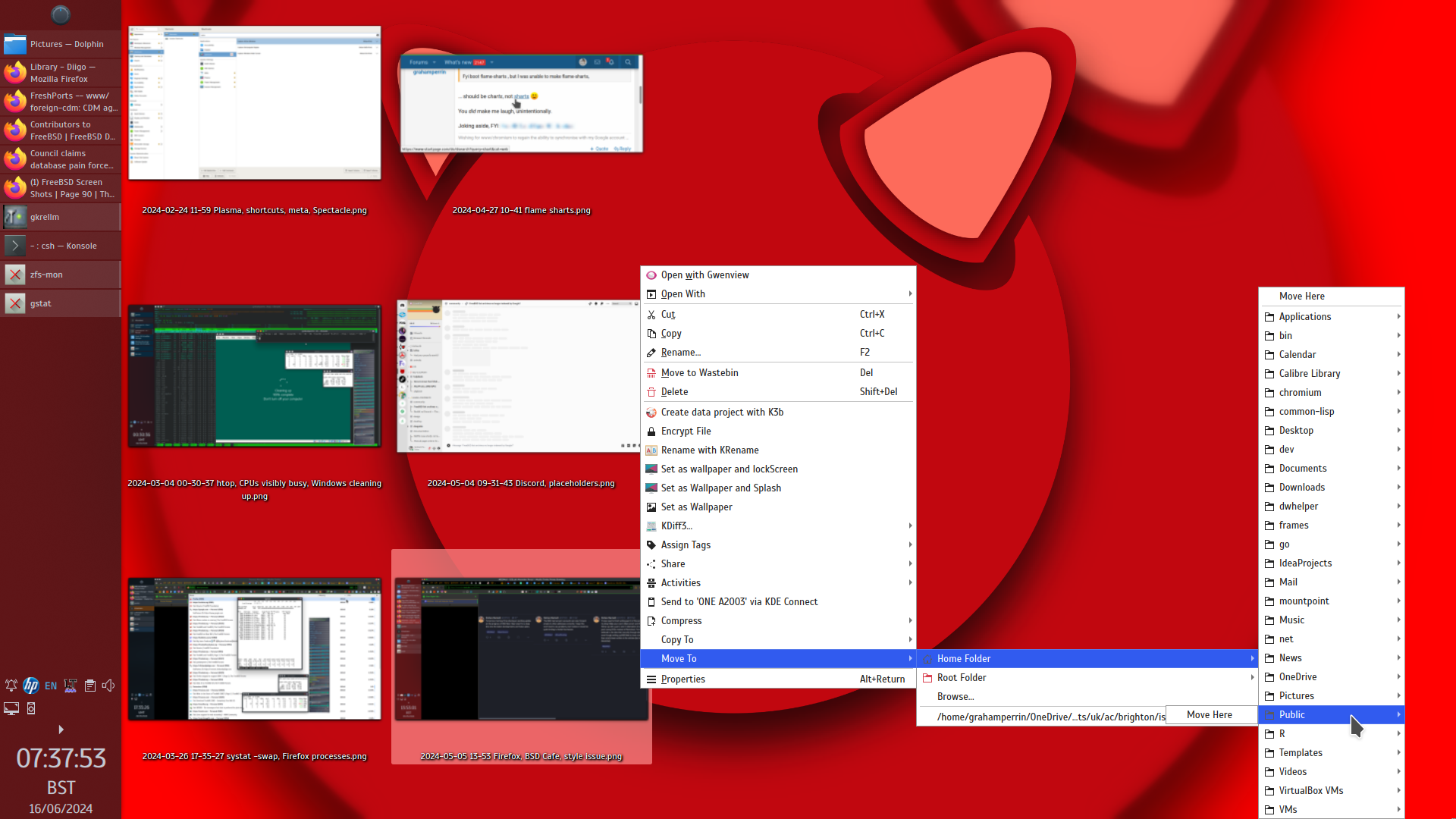
Task: Choose Copy in context menu
Action: click(778, 333)
